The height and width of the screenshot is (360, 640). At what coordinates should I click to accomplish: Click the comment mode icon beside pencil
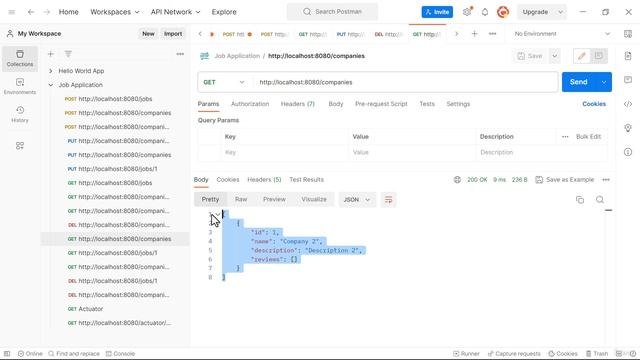pos(599,56)
